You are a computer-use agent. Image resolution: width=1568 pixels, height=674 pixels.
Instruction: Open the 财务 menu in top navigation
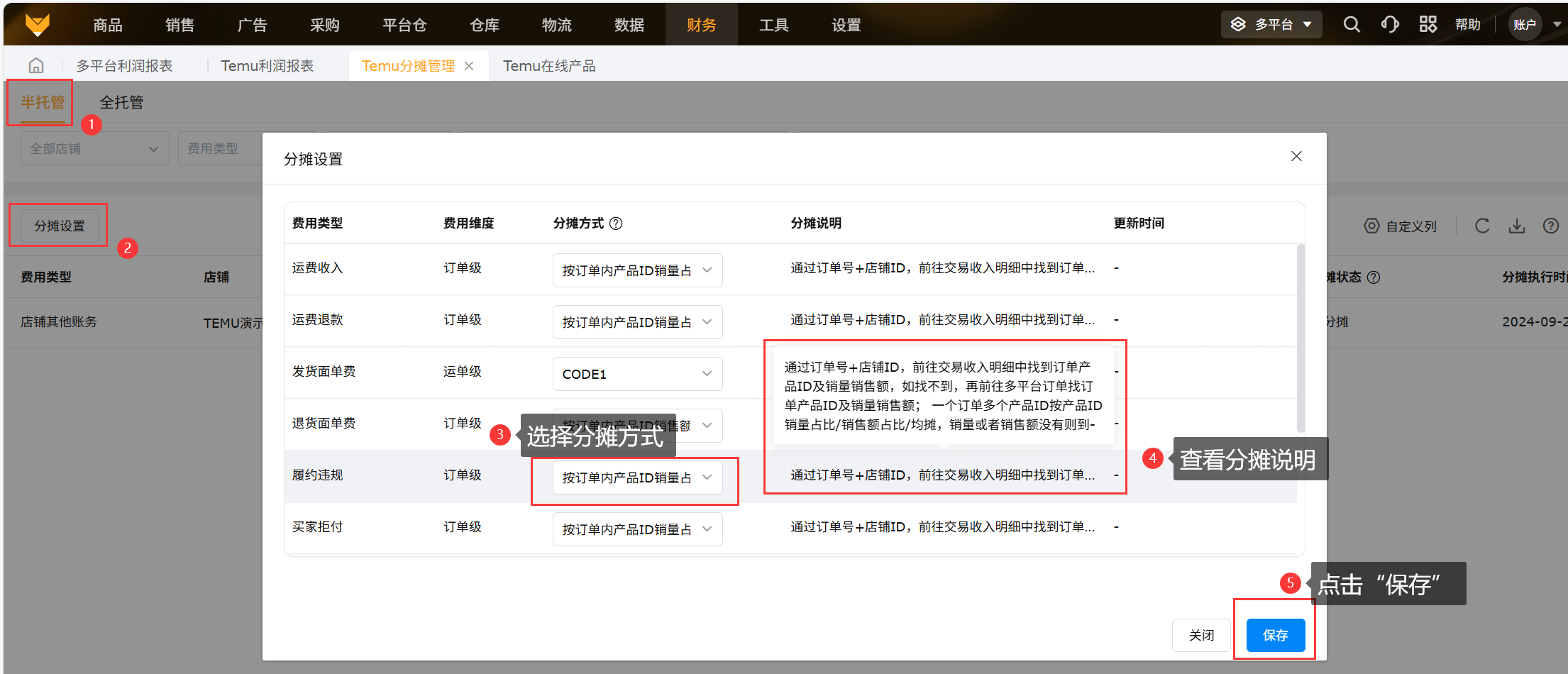click(701, 25)
